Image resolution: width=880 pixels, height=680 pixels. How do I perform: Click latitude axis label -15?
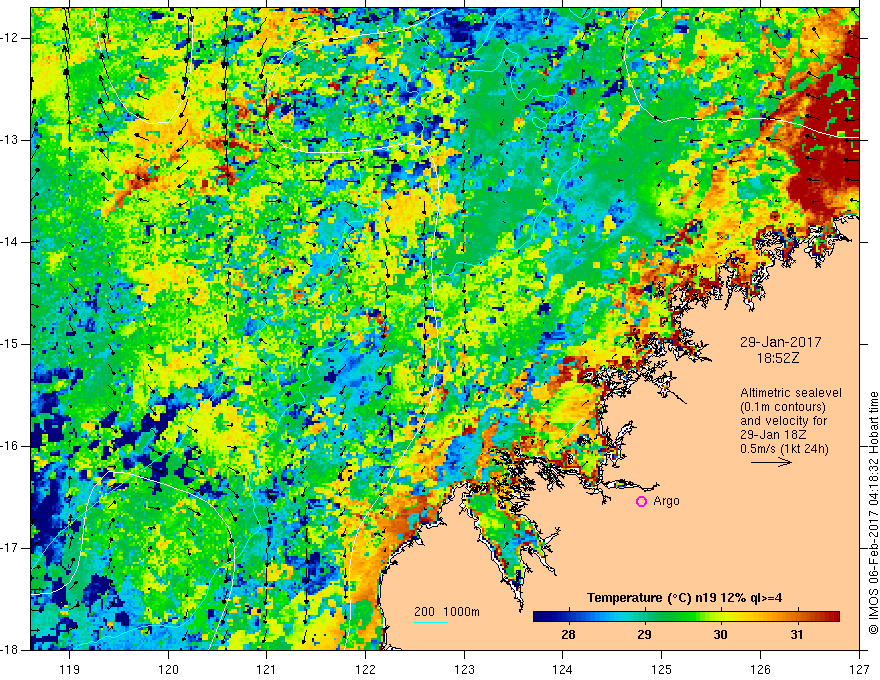10,344
